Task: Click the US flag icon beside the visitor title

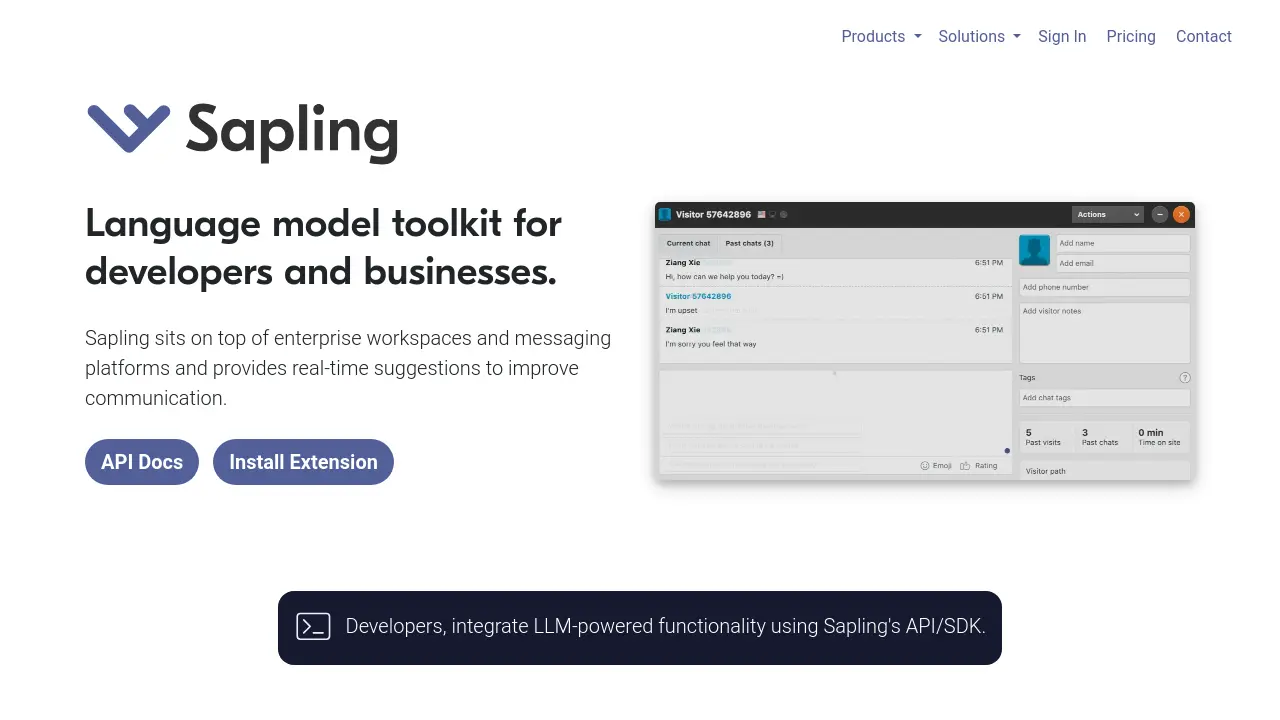Action: 762,215
